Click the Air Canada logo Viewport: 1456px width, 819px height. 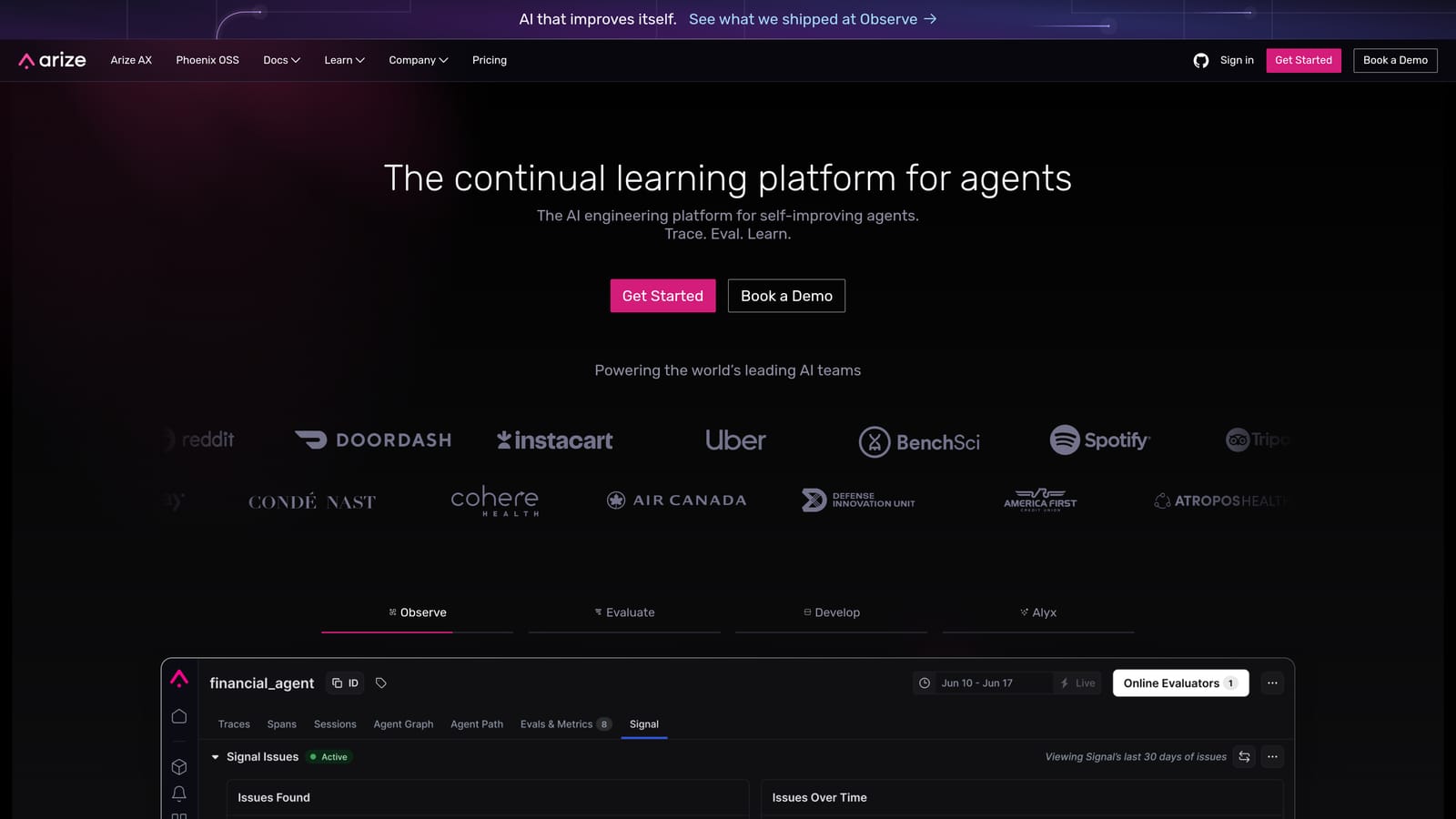[676, 500]
